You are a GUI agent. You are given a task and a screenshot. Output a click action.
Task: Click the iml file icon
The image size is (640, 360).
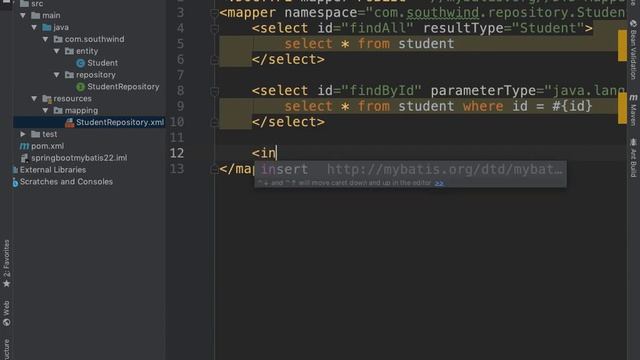24,158
